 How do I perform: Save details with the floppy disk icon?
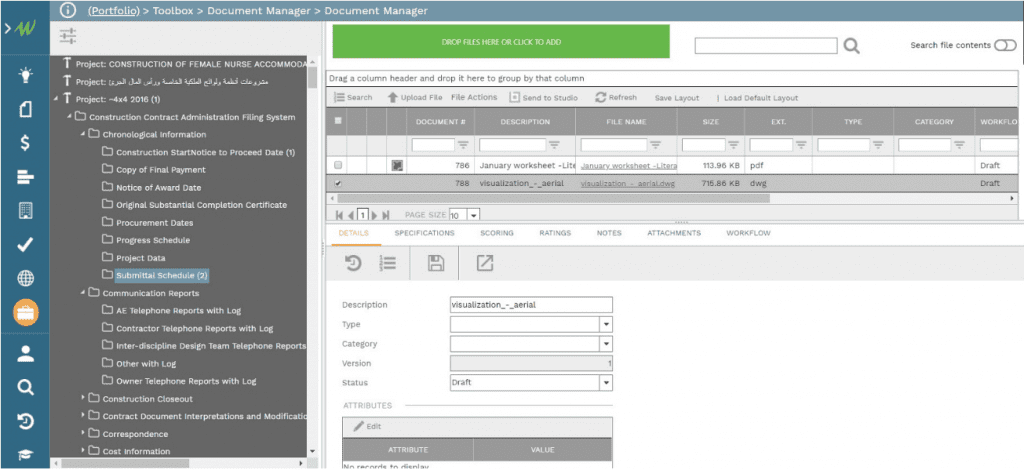click(x=436, y=263)
